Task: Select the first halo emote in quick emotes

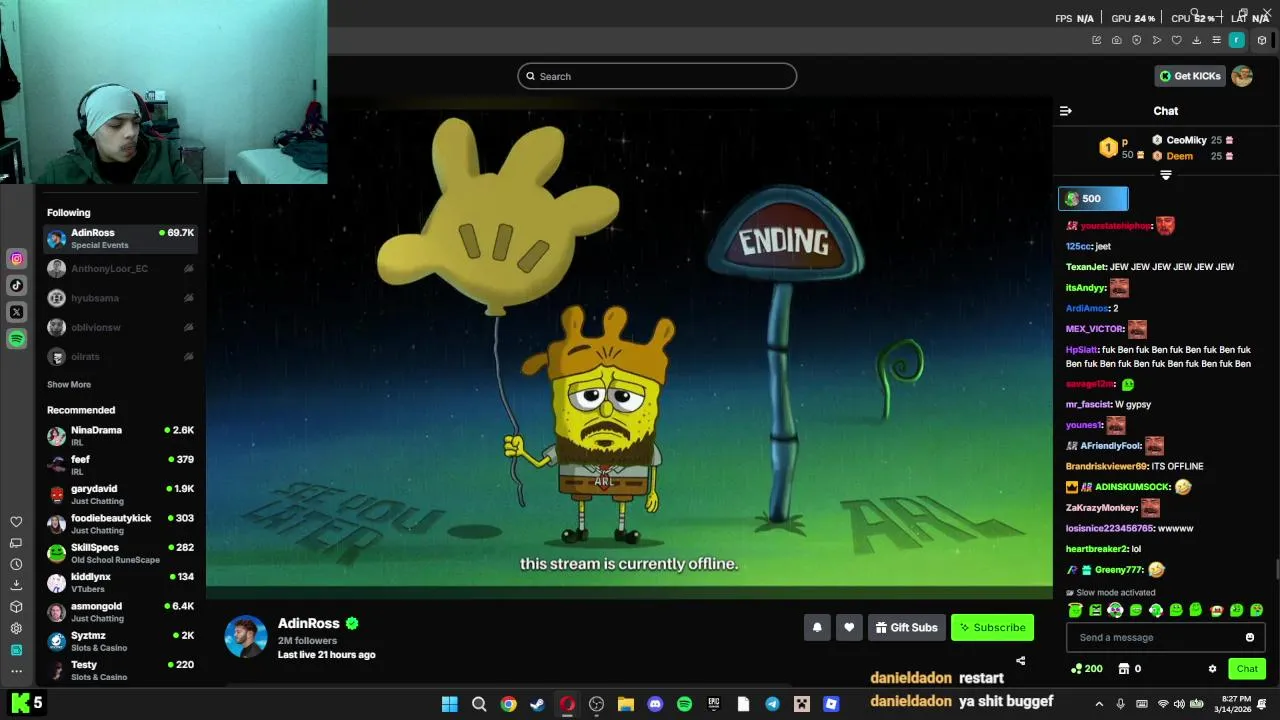Action: [1075, 610]
